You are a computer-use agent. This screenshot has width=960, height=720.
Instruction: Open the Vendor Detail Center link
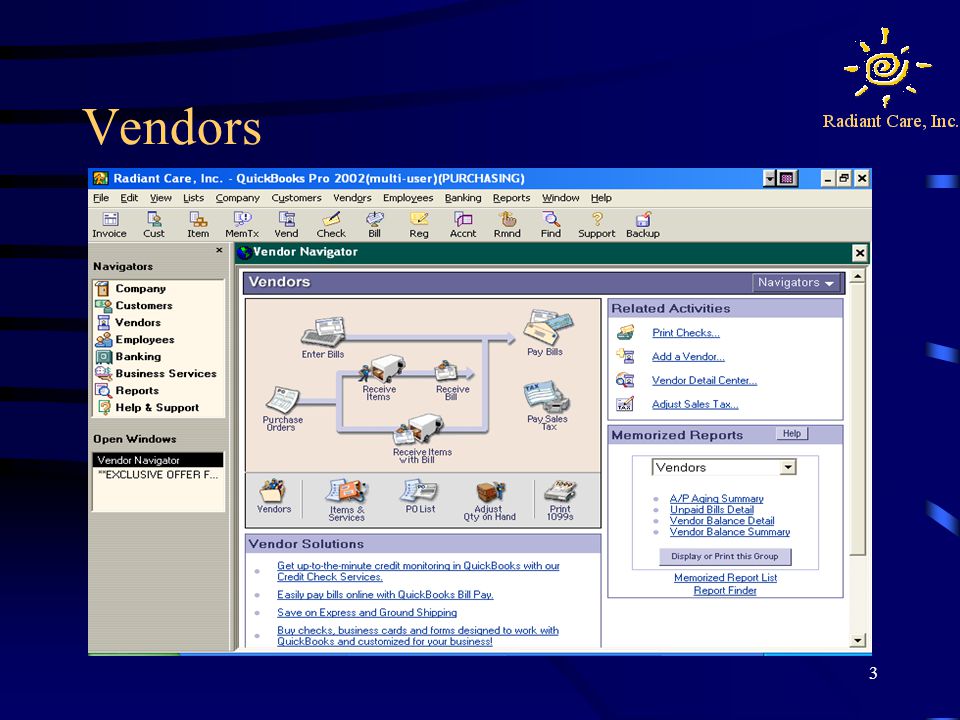pyautogui.click(x=704, y=381)
